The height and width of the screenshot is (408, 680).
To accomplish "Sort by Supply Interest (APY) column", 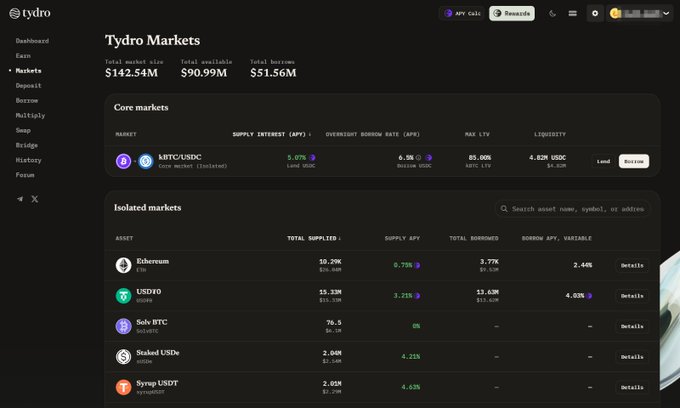I will coord(271,134).
